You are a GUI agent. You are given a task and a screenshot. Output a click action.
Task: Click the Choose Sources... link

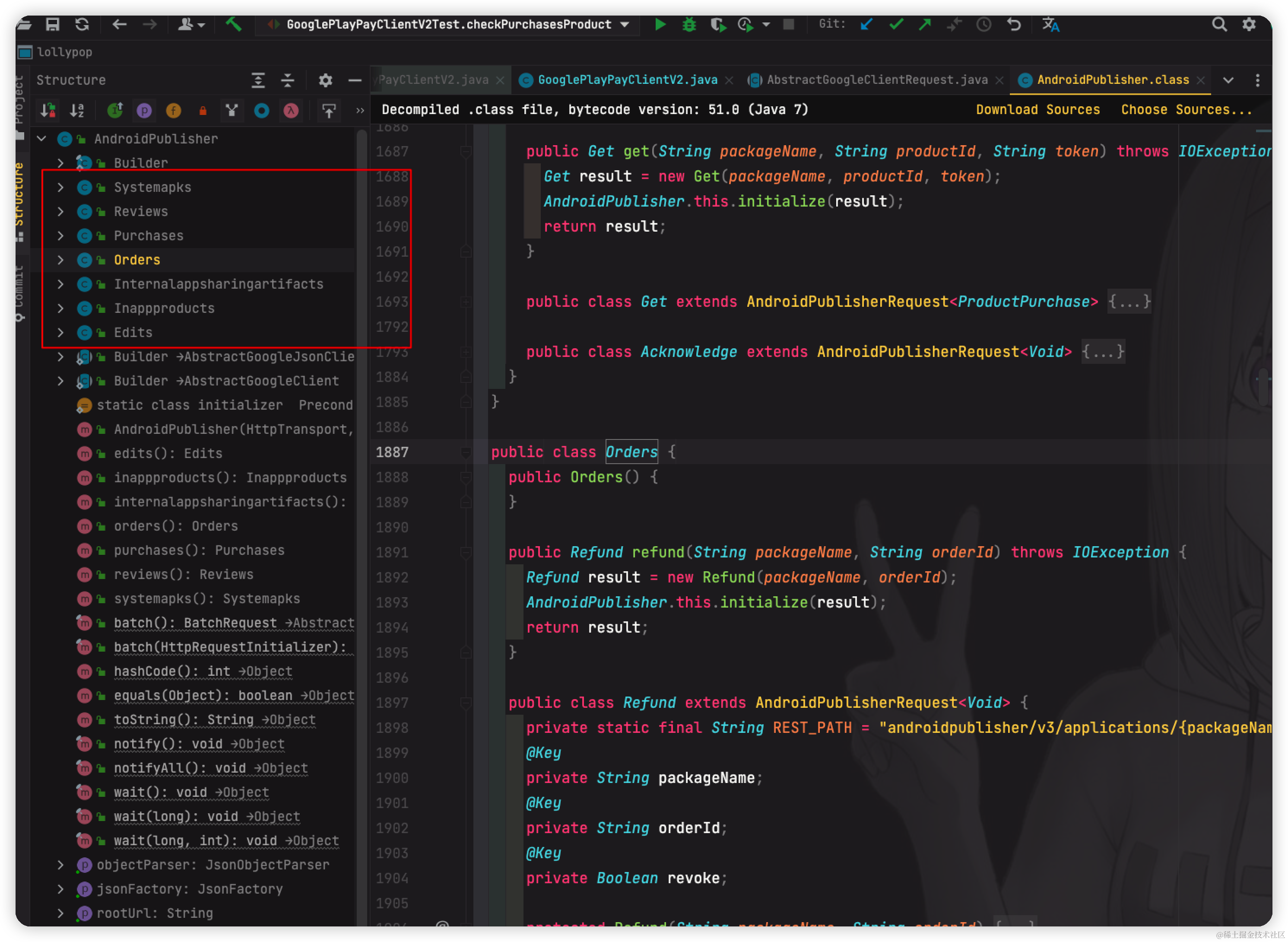click(x=1186, y=109)
